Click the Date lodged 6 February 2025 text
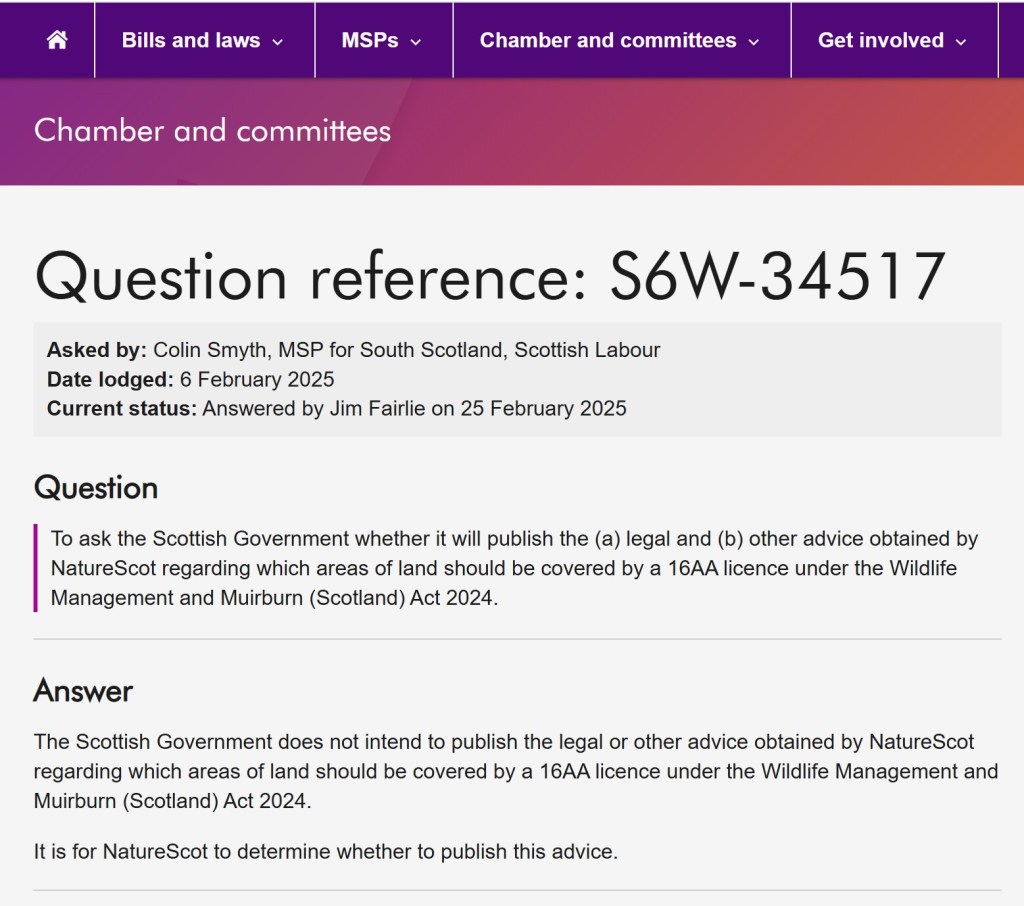 [190, 379]
